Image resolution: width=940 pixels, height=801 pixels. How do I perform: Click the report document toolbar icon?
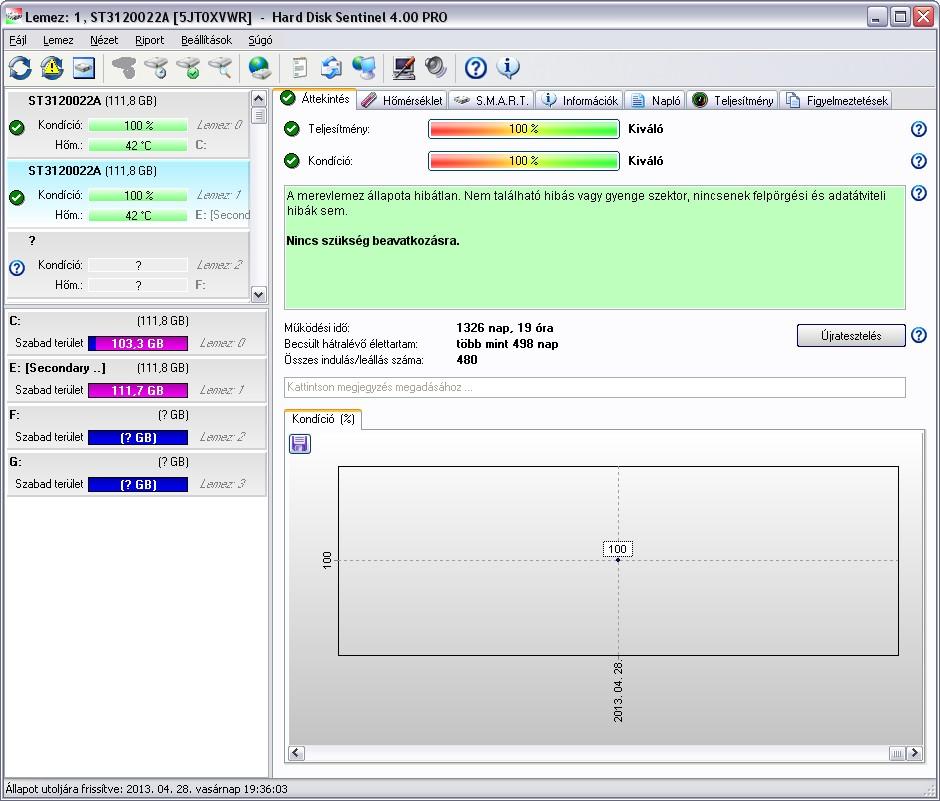pyautogui.click(x=299, y=68)
